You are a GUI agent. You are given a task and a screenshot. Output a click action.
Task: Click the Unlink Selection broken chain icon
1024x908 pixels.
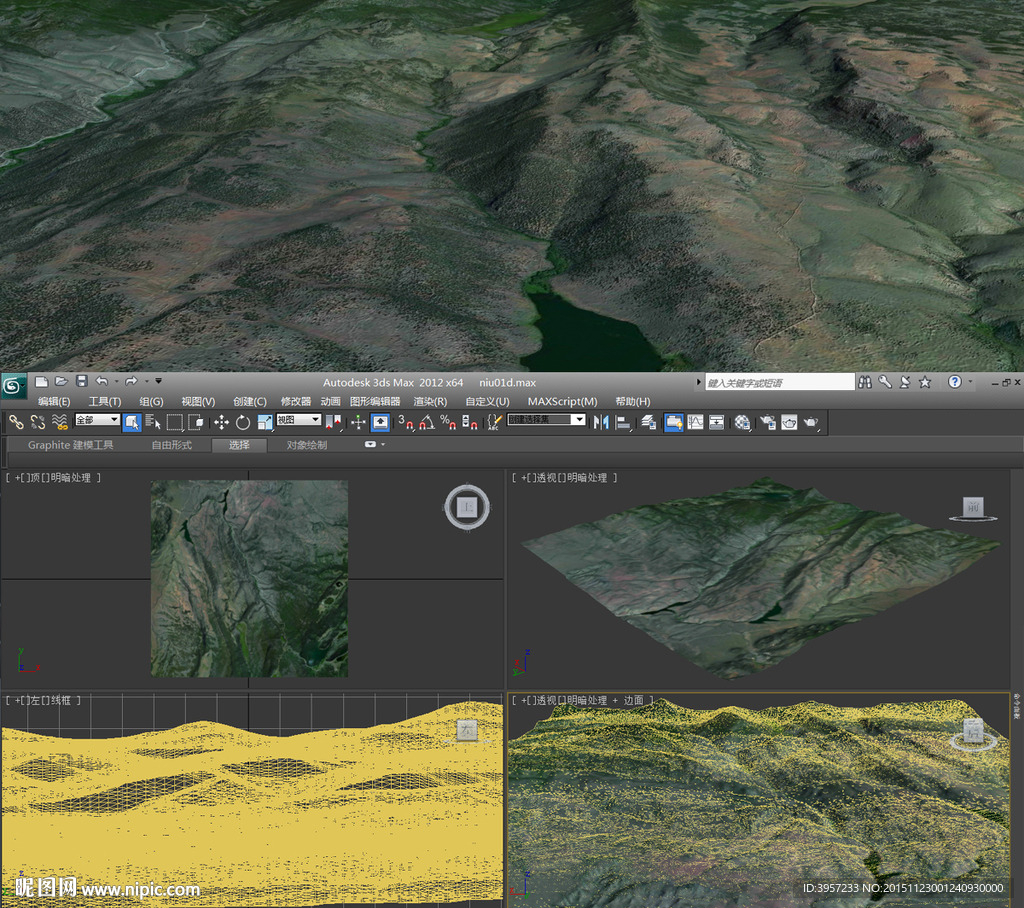[38, 423]
